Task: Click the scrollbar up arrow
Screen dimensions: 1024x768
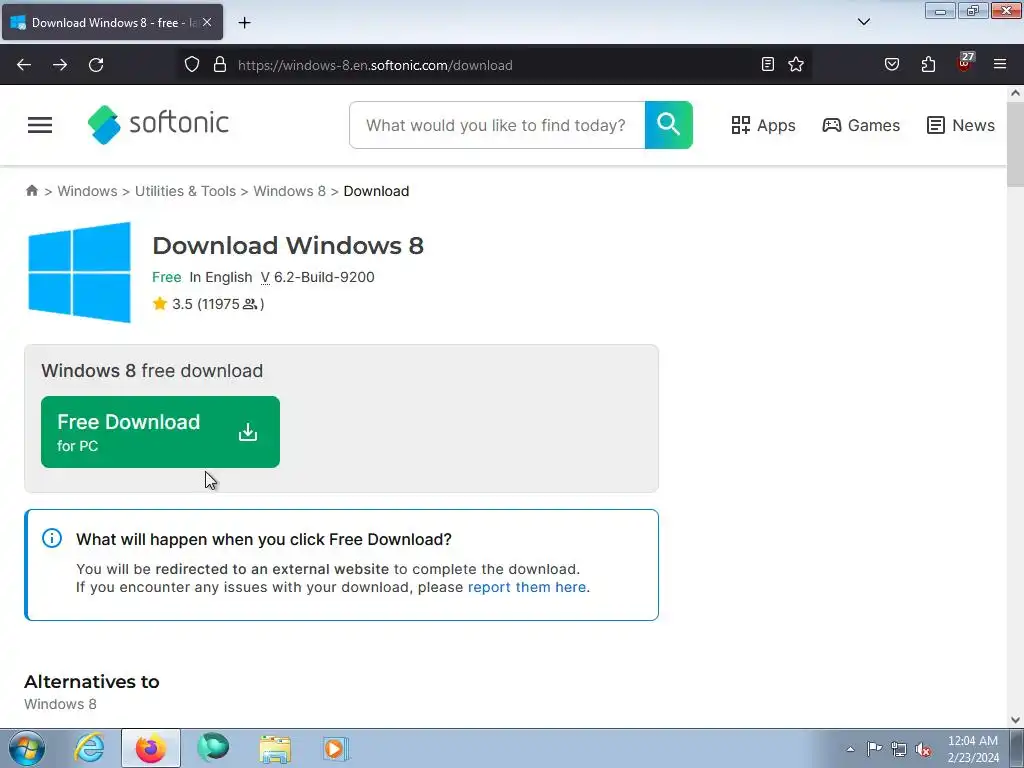Action: pyautogui.click(x=1015, y=93)
